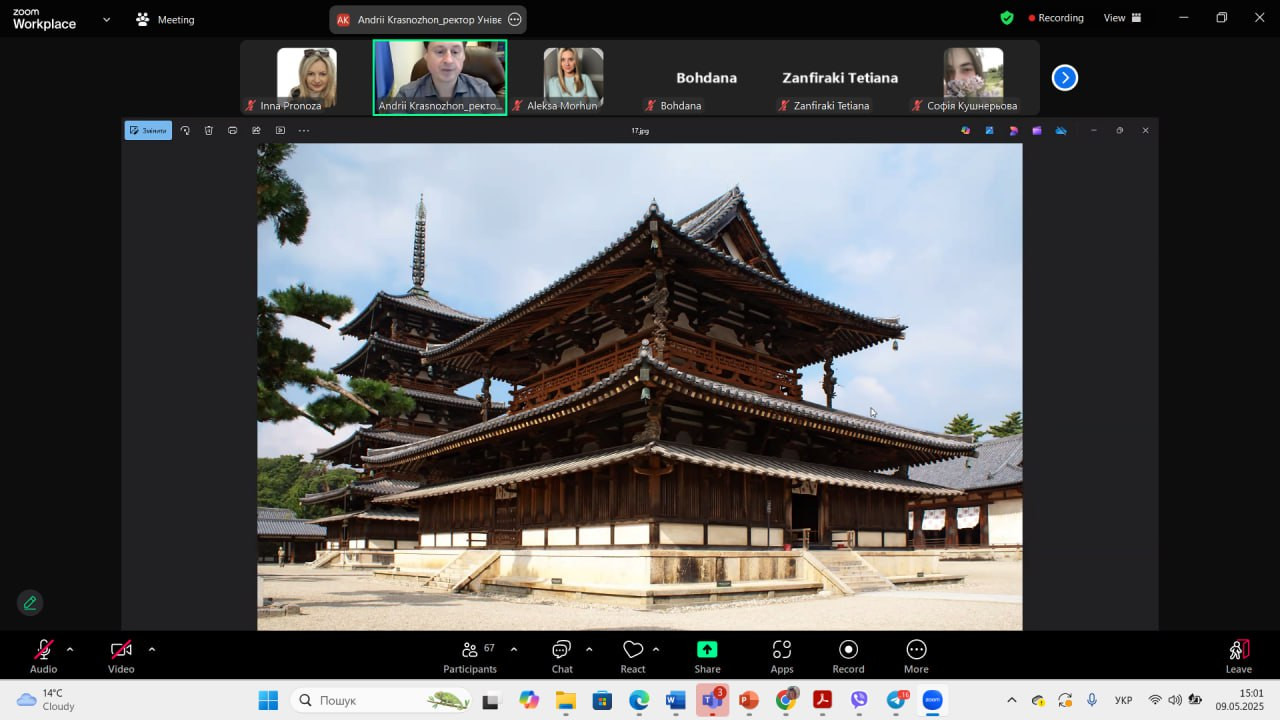The width and height of the screenshot is (1280, 720).
Task: Turn on the camera Video button
Action: pos(121,655)
